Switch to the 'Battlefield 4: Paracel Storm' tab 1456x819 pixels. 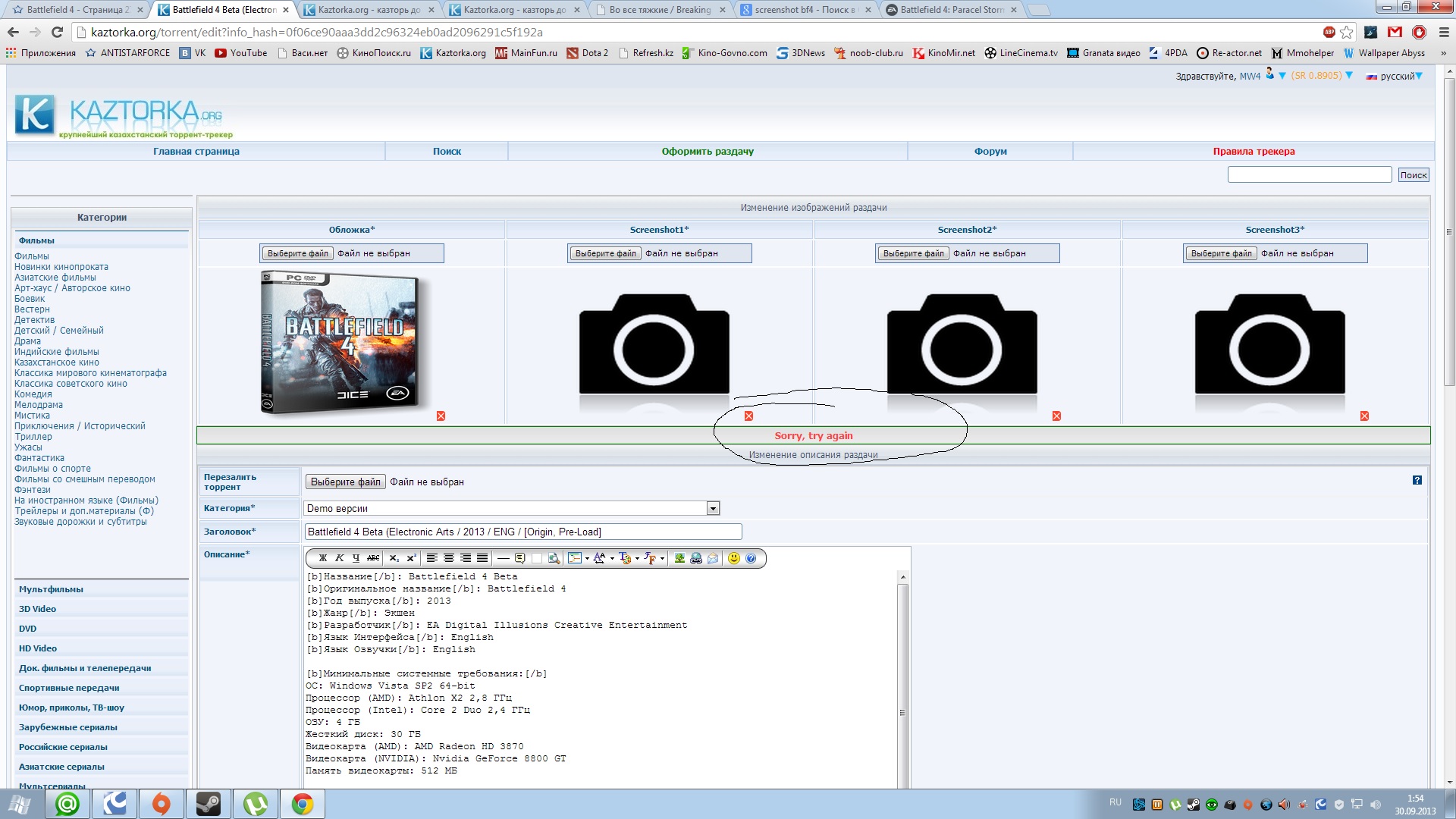point(951,10)
